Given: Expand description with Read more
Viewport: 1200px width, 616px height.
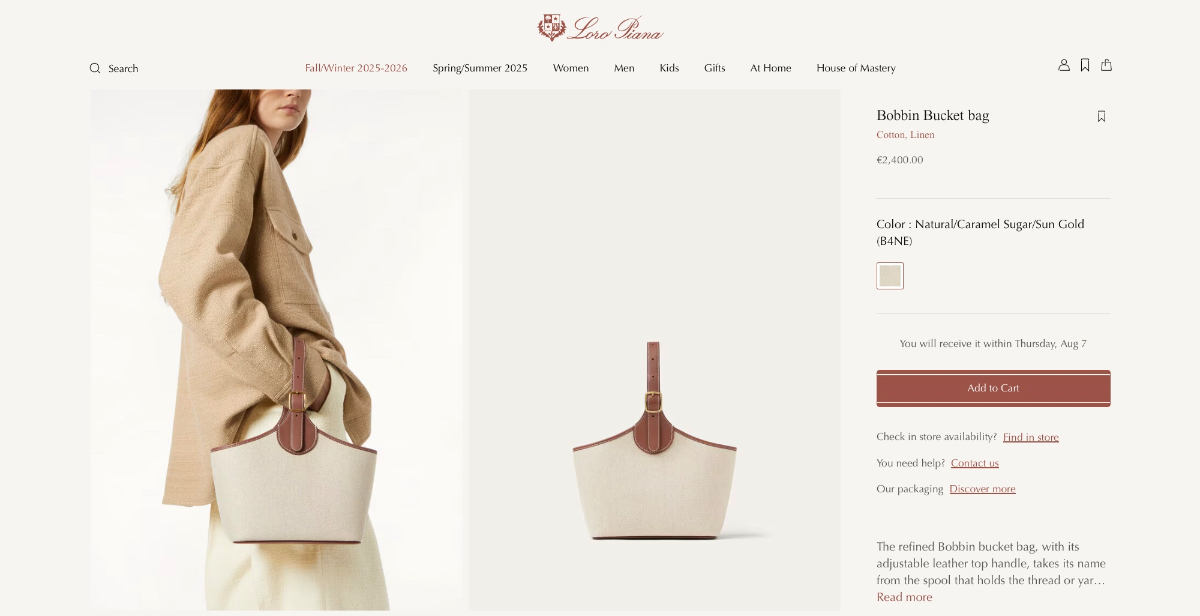Looking at the screenshot, I should pos(904,597).
